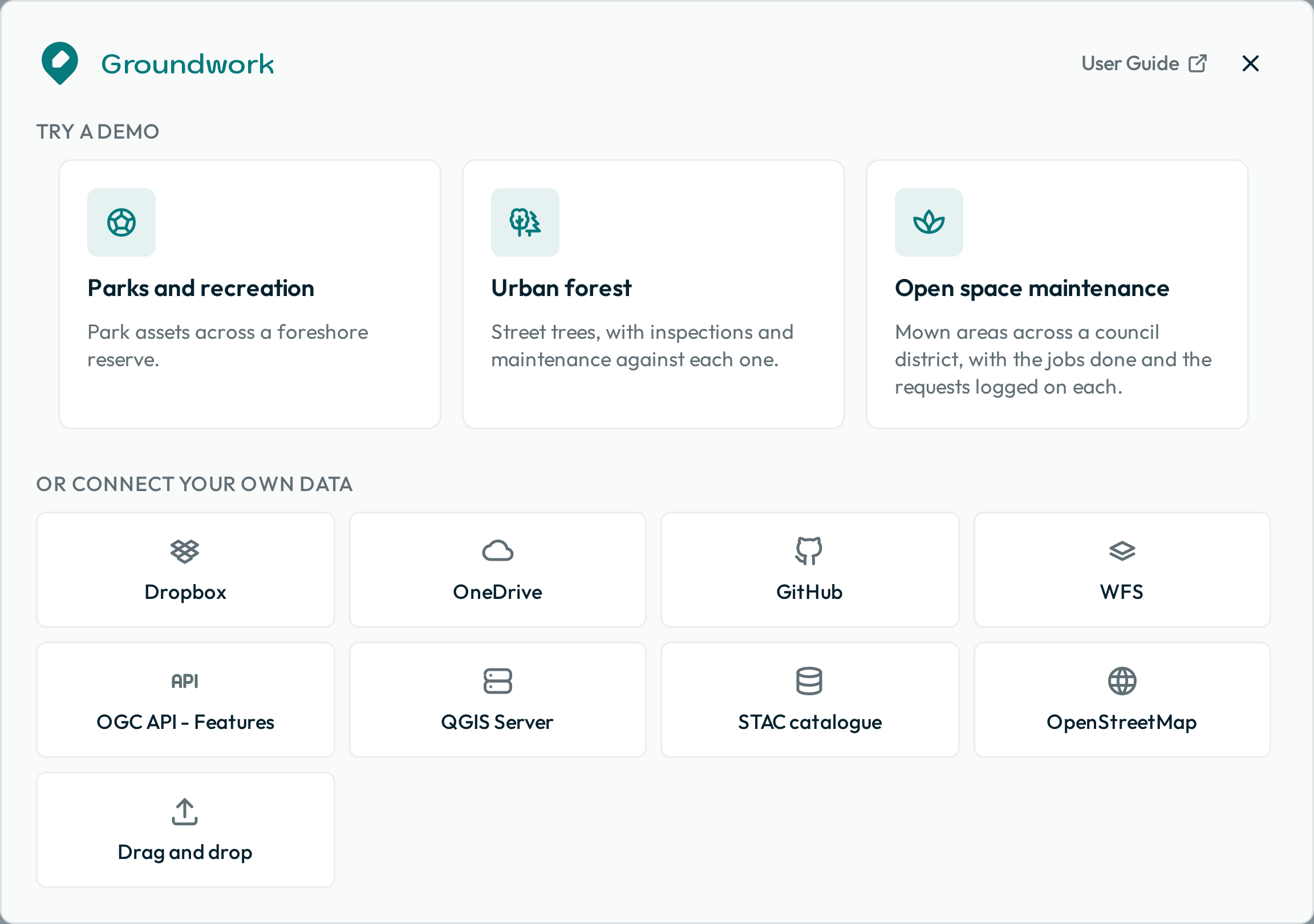Select the STAC catalogue label
This screenshot has height=924, width=1314.
coord(810,723)
